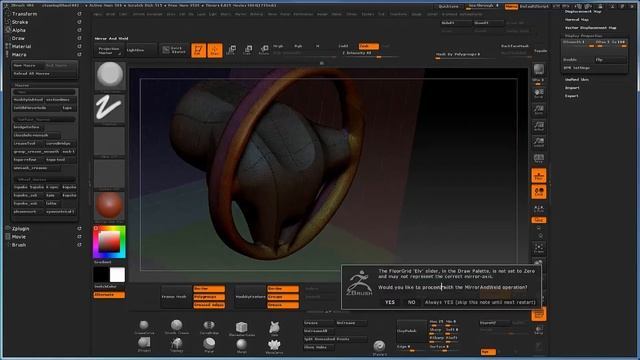Expand the Transform palette
This screenshot has height=360, width=640.
[24, 14]
